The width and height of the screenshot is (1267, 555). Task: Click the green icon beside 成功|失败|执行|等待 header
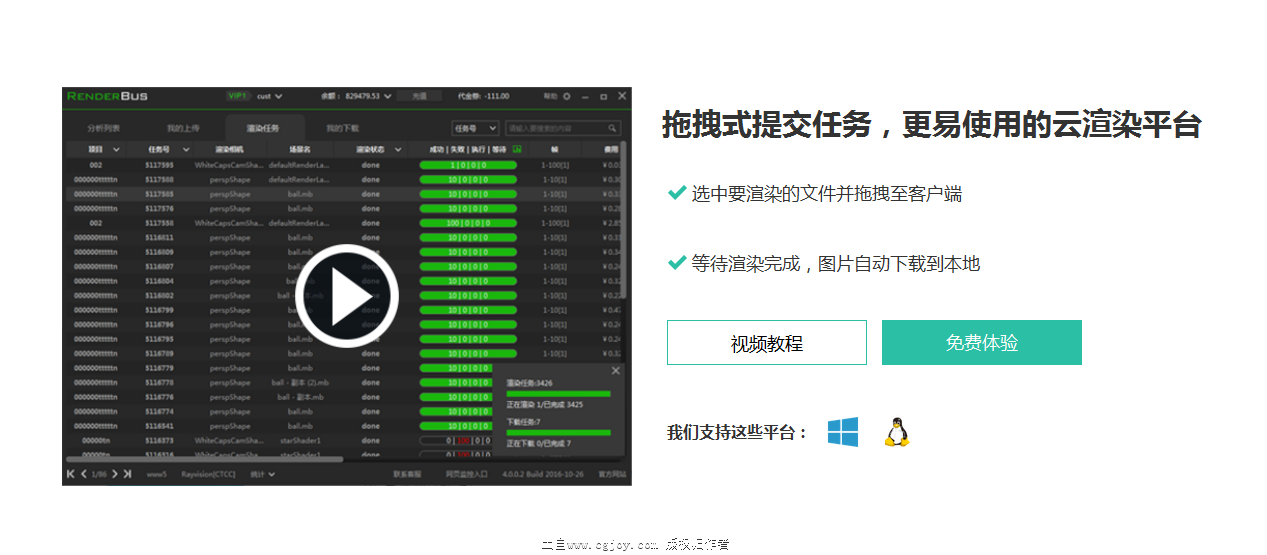[517, 149]
